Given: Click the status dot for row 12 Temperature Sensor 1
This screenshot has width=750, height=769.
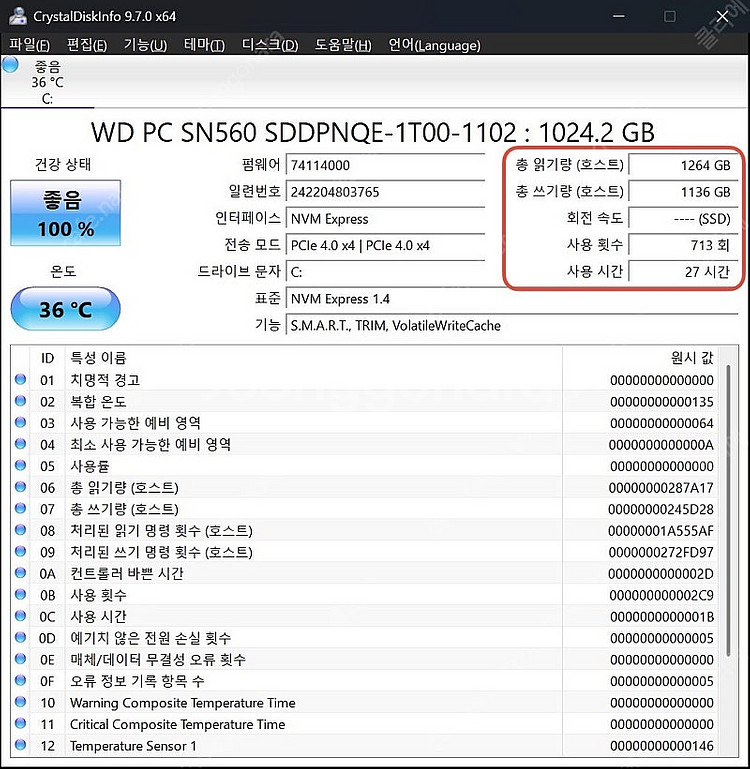Looking at the screenshot, I should click(x=21, y=745).
